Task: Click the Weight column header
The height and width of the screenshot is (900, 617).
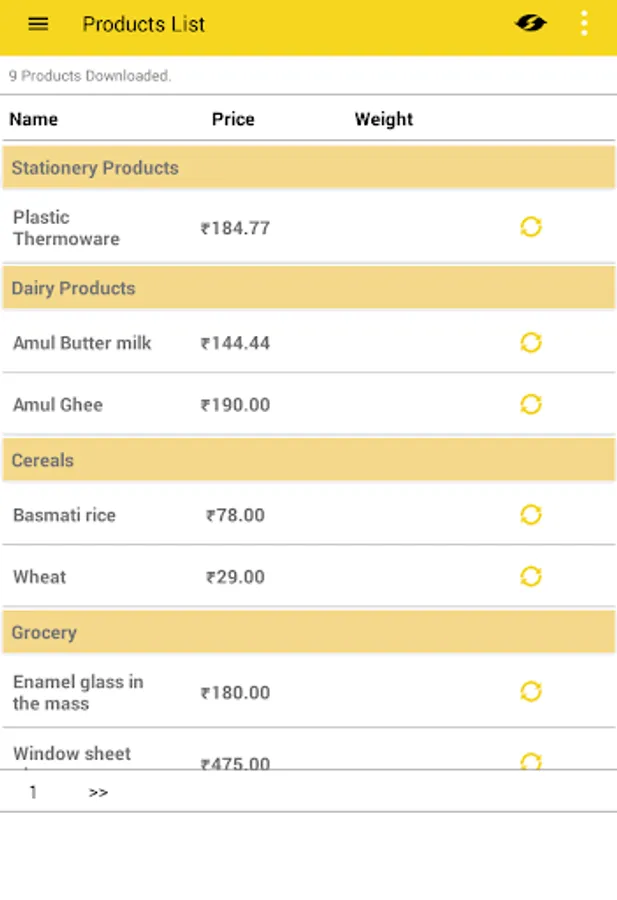Action: (383, 119)
